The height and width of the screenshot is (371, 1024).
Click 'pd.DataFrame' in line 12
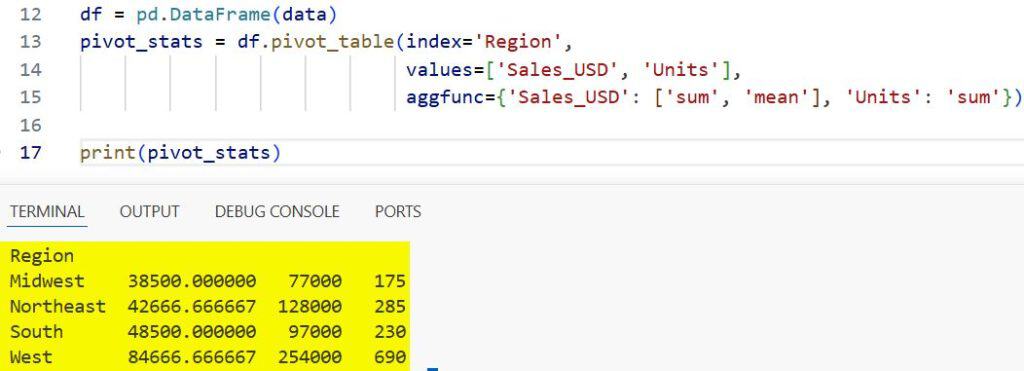[x=204, y=14]
